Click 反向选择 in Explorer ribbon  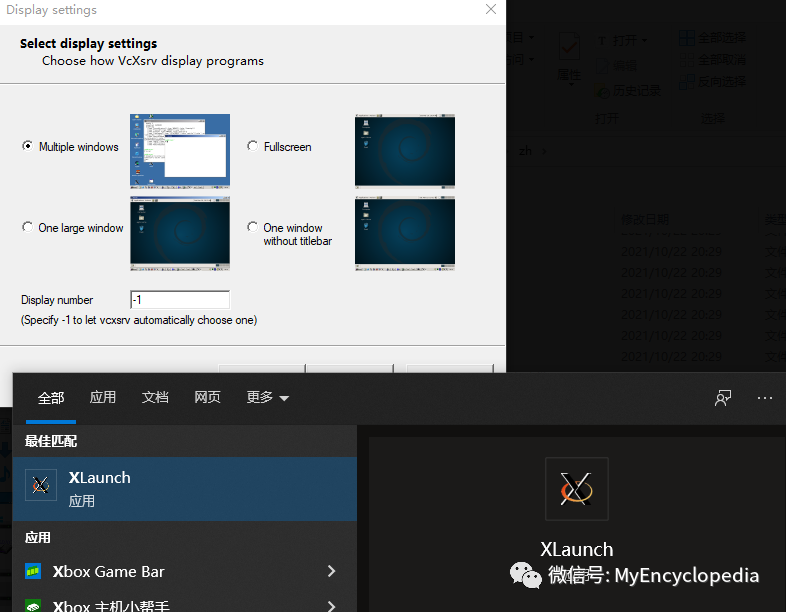point(712,81)
